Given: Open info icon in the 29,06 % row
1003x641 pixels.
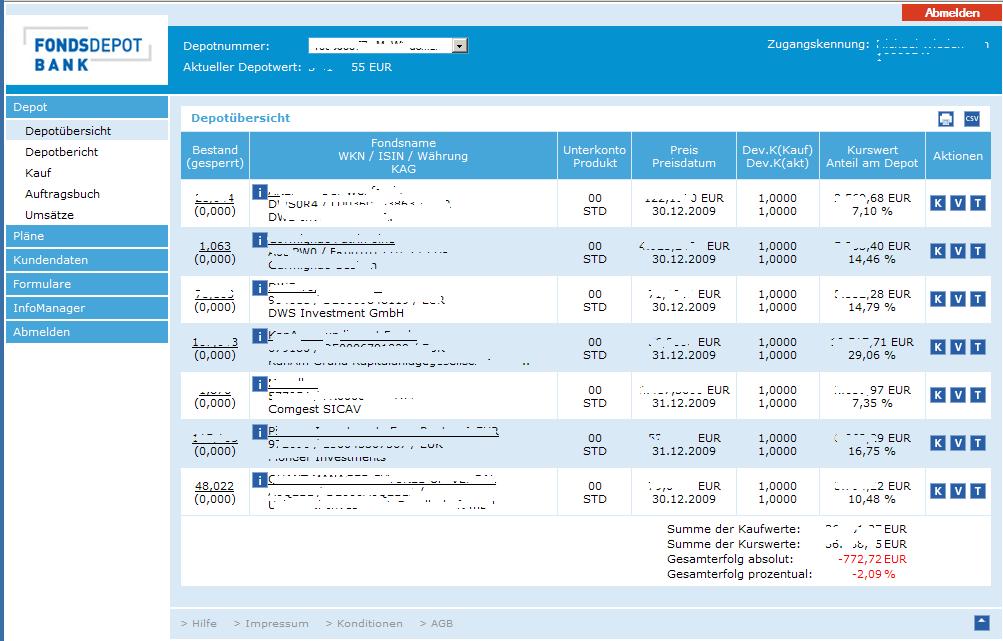Looking at the screenshot, I should coord(260,336).
